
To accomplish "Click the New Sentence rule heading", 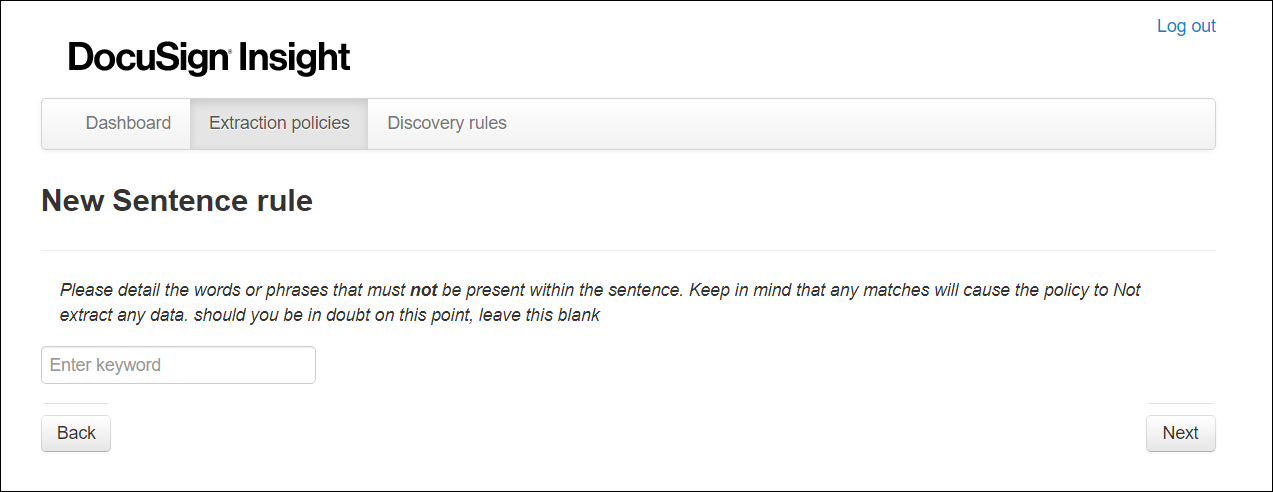I will coord(177,201).
